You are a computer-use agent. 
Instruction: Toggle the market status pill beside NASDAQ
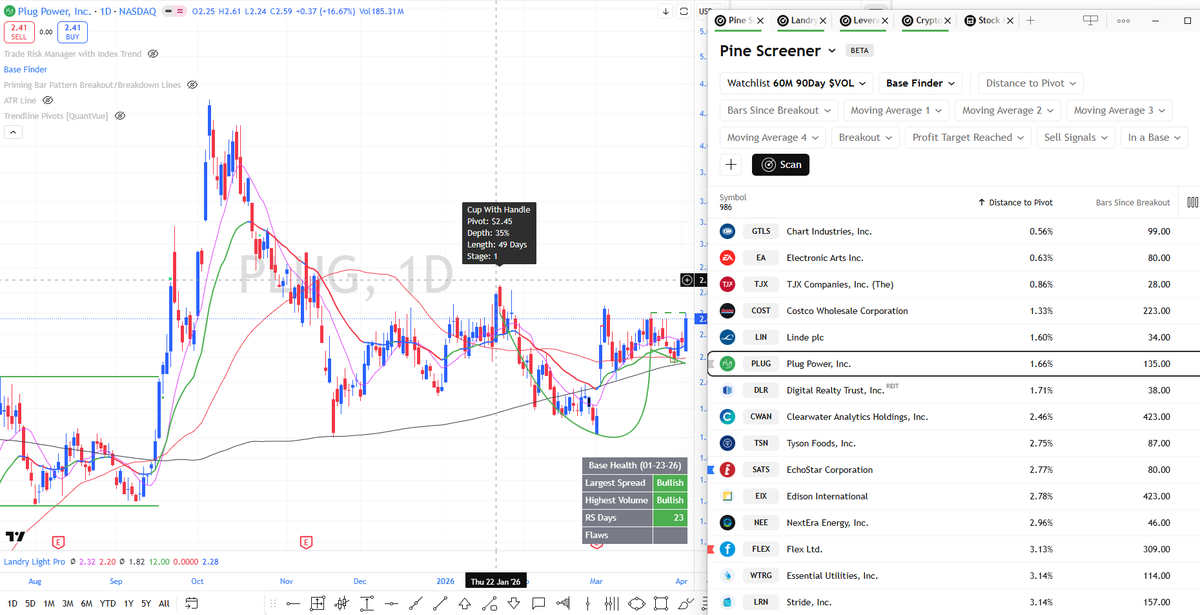[x=175, y=11]
